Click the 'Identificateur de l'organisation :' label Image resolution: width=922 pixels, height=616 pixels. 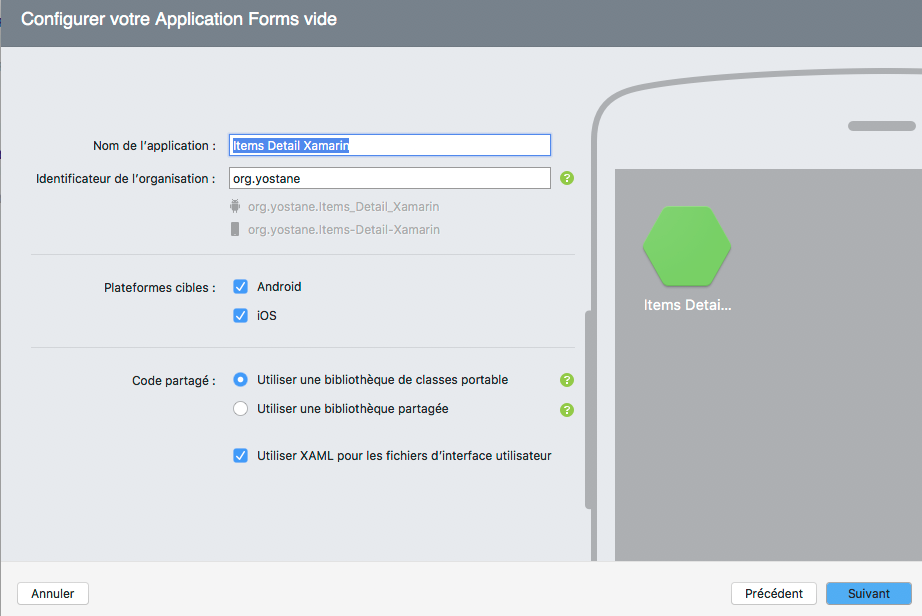point(126,179)
